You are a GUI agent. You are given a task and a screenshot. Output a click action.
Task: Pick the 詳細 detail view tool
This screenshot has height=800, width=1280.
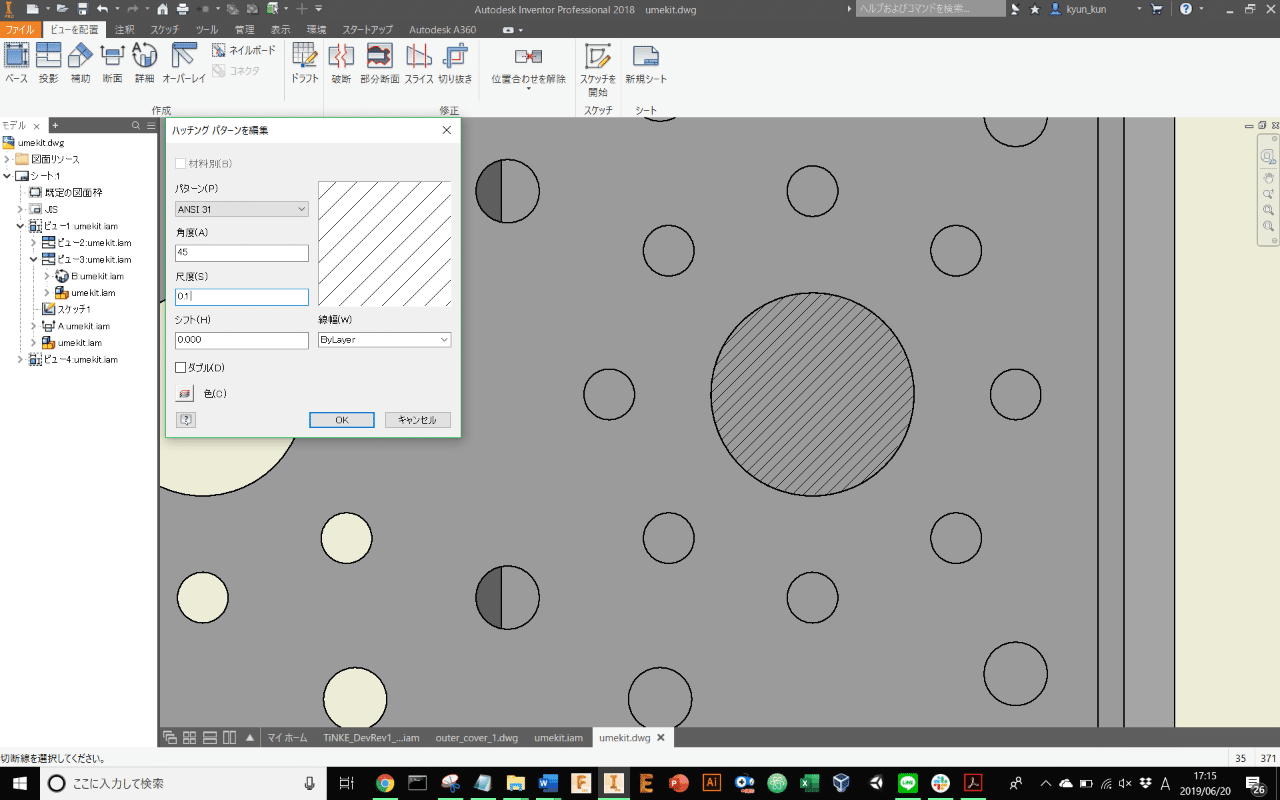pyautogui.click(x=144, y=62)
